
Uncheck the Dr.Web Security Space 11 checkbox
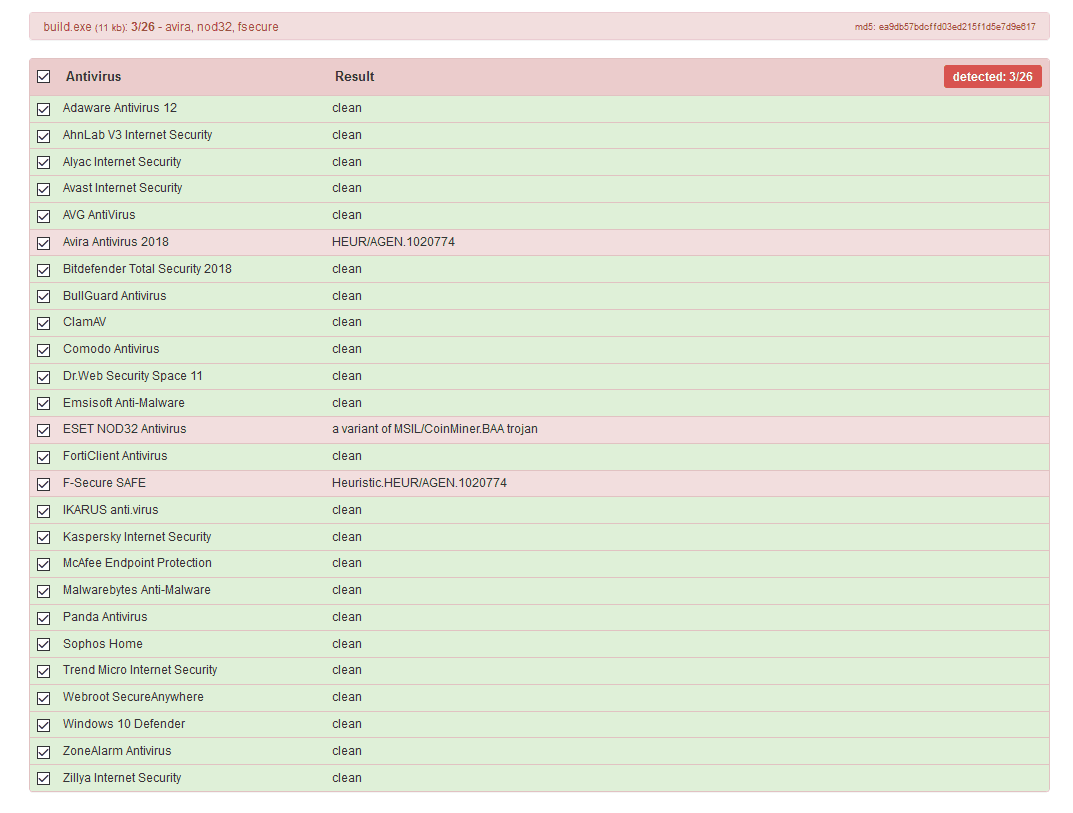point(44,377)
